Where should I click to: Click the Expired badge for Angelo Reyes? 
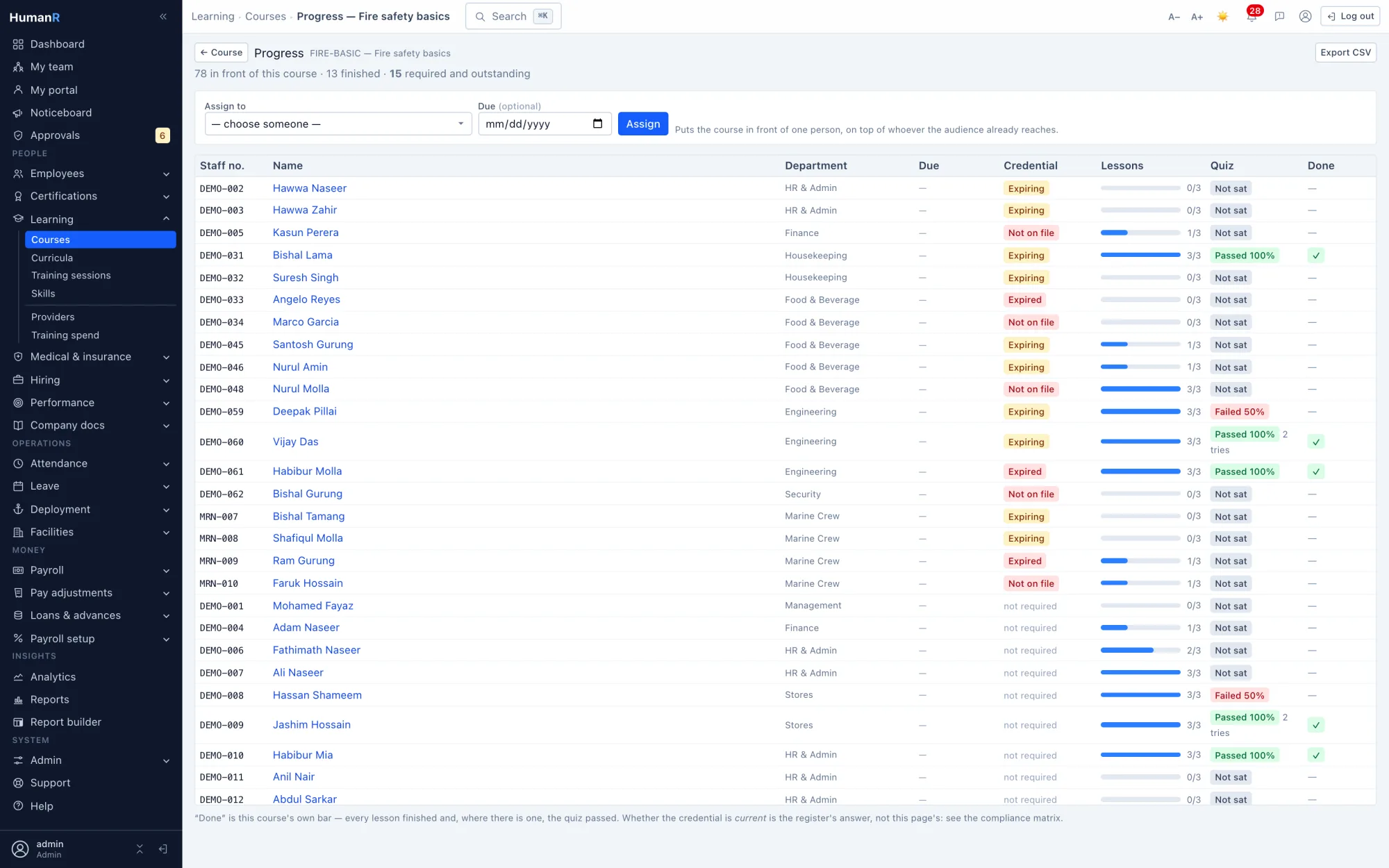(1024, 300)
